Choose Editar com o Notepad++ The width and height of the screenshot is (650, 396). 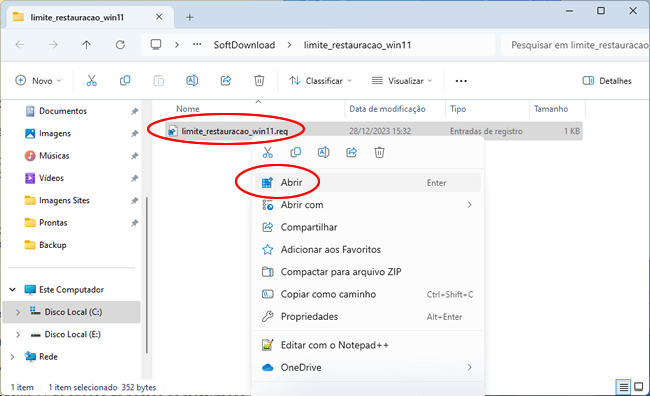368,345
